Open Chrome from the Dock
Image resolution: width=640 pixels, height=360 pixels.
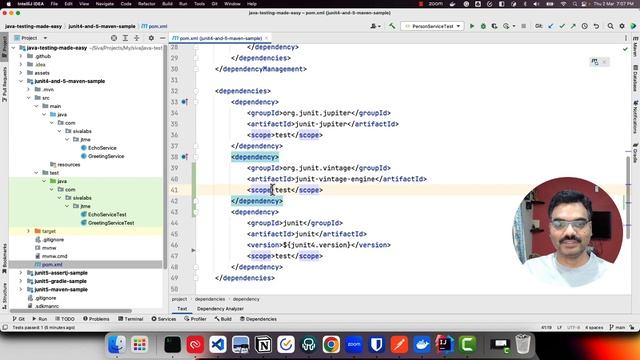331,344
